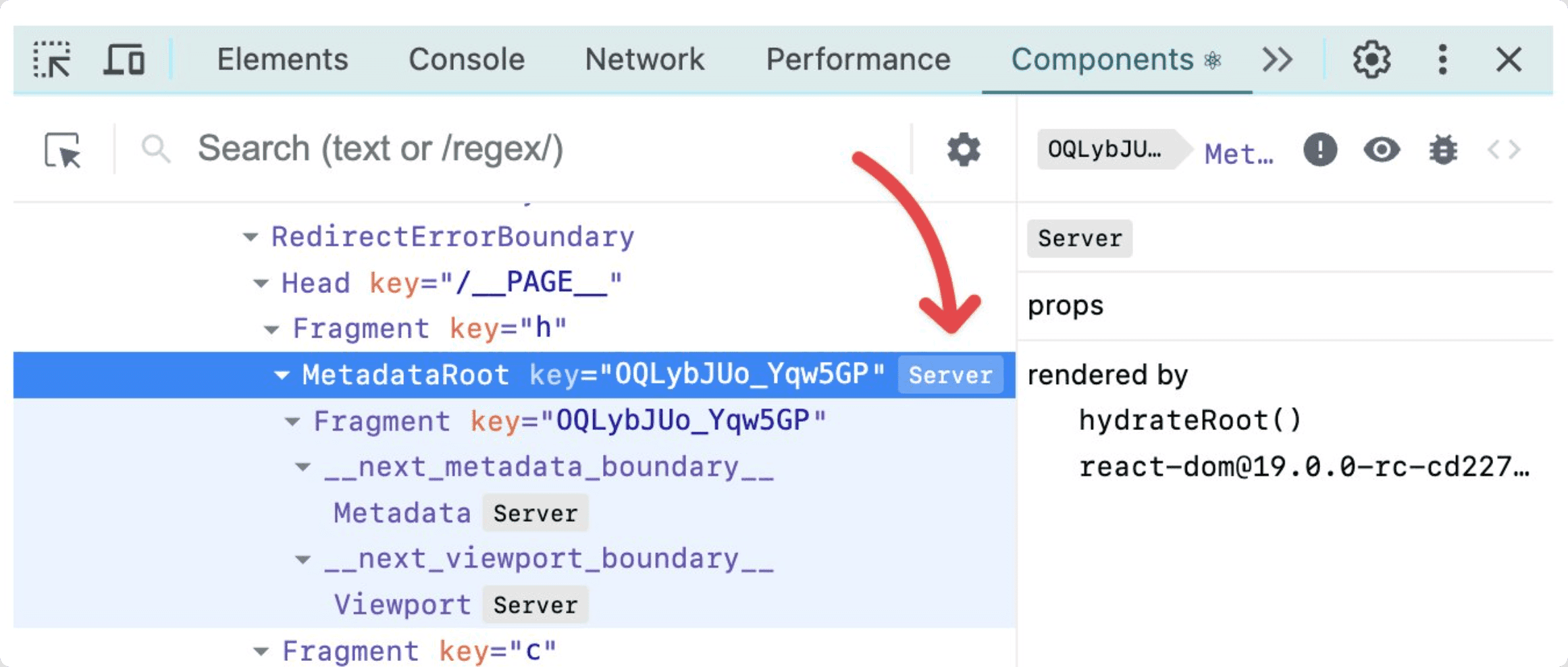Toggle suspended state warning icon
Viewport: 1568px width, 667px height.
click(1319, 149)
